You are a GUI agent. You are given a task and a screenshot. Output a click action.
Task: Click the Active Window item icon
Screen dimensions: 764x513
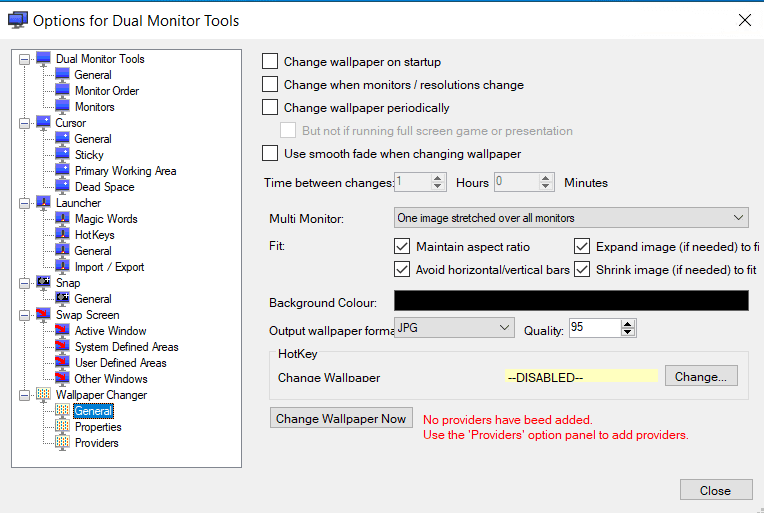[63, 331]
